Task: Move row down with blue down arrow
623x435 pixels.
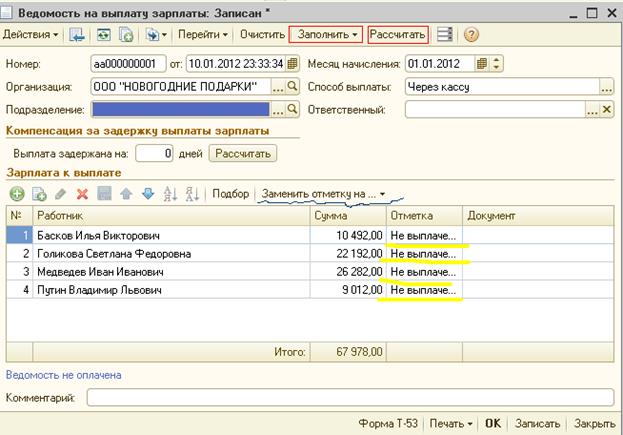Action: click(x=148, y=193)
